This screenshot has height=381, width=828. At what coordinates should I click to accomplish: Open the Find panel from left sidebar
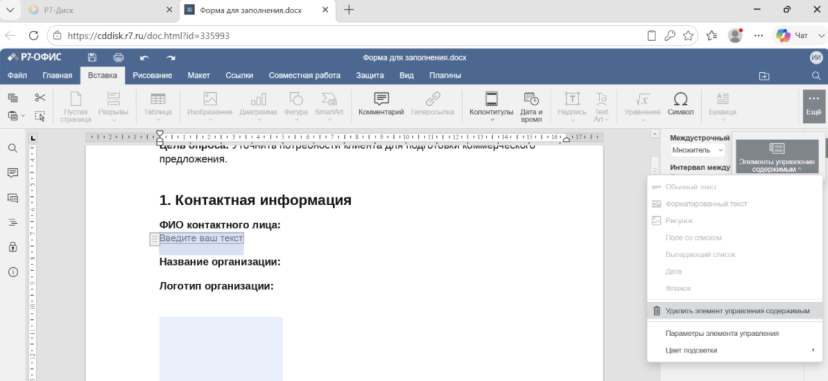tap(13, 148)
